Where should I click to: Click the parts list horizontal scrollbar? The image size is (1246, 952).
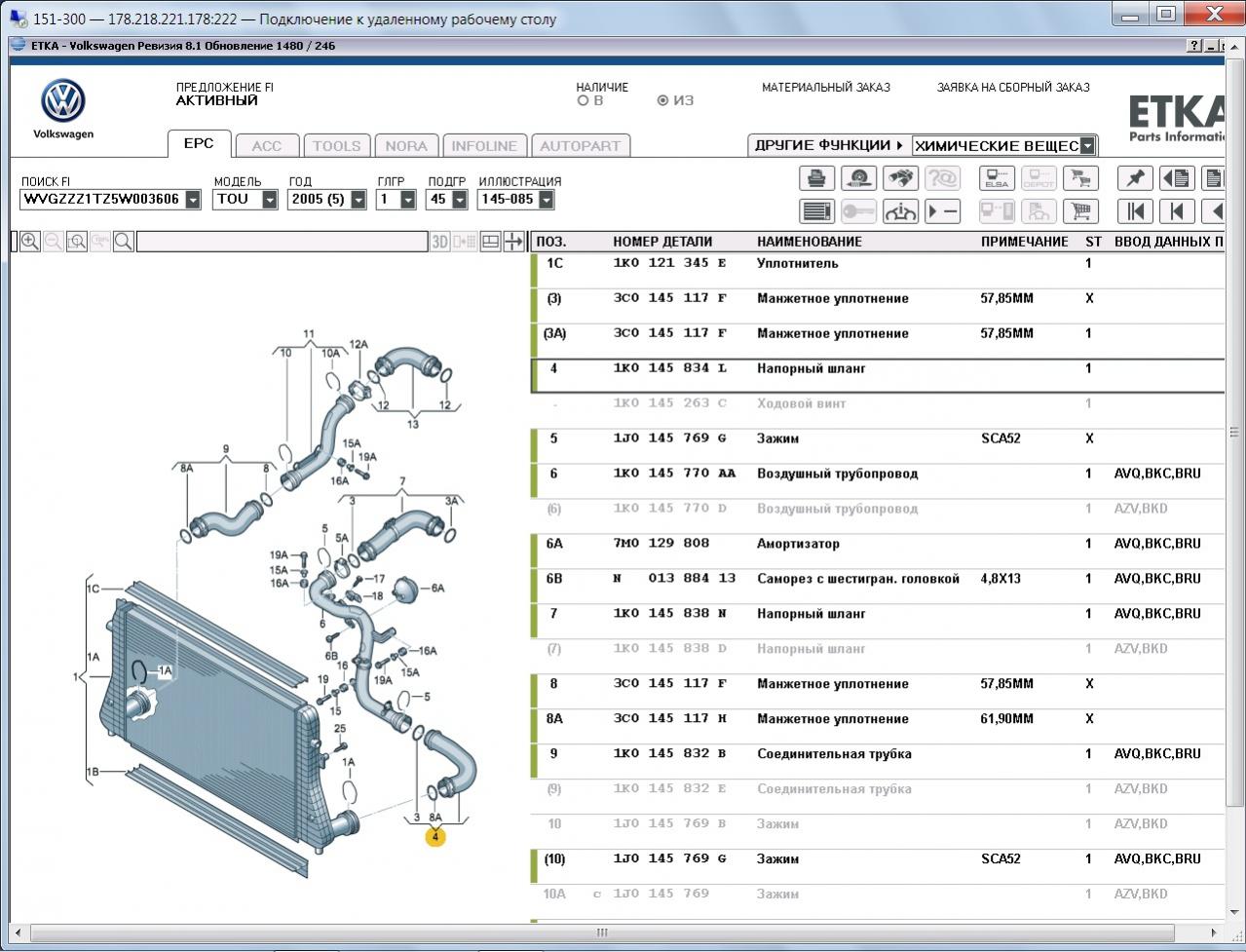tap(601, 933)
